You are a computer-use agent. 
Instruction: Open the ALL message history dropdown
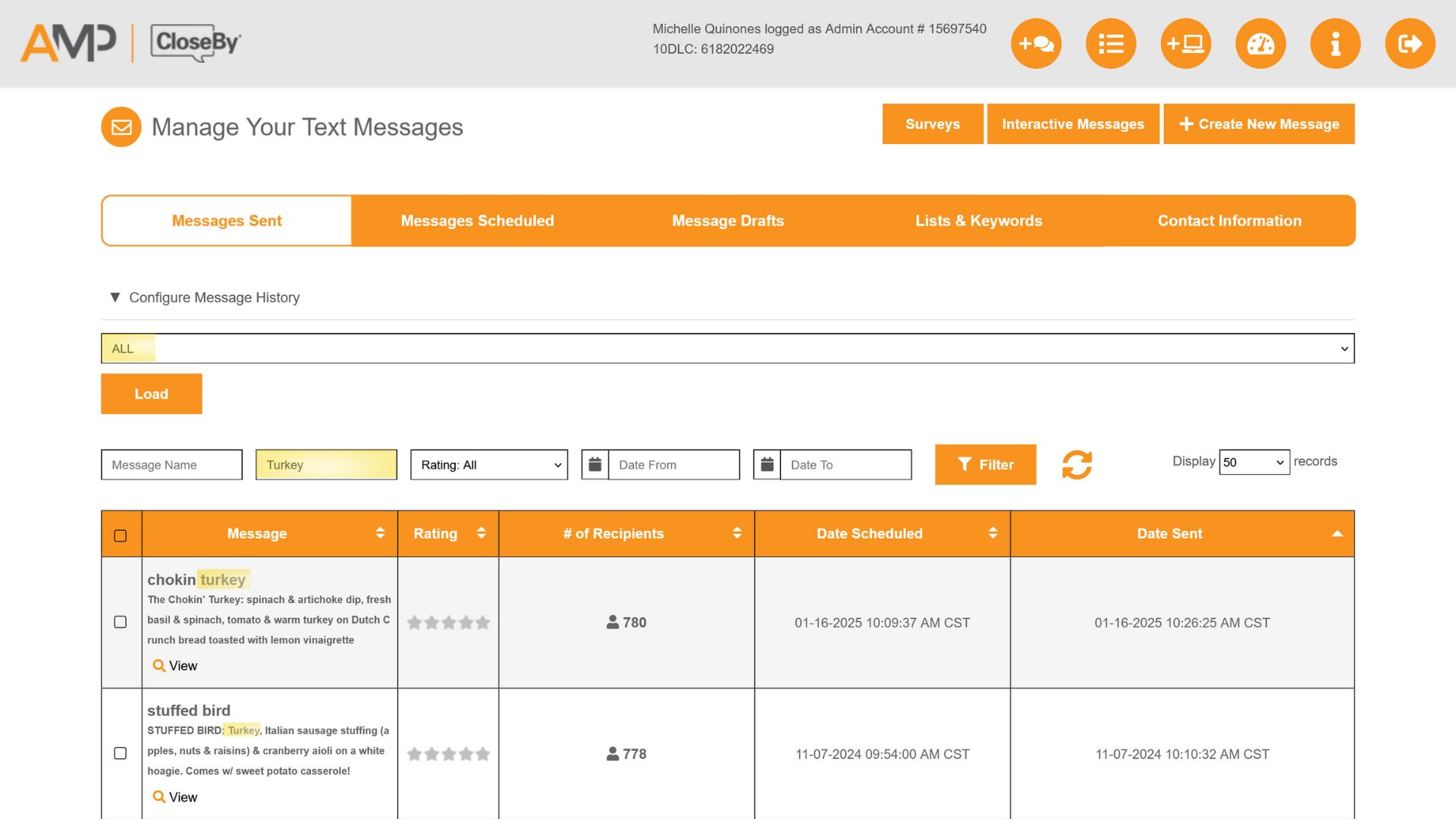(727, 349)
